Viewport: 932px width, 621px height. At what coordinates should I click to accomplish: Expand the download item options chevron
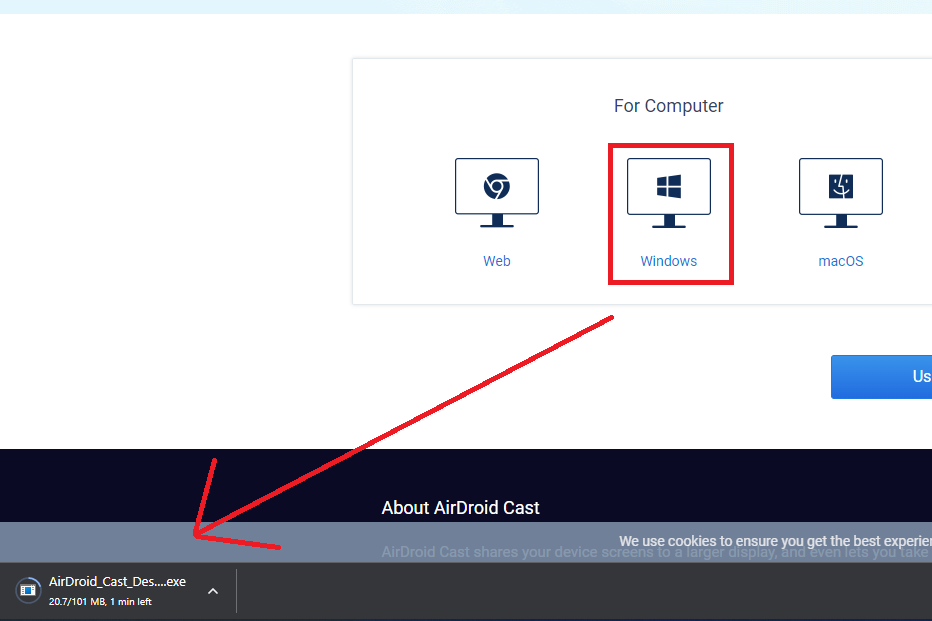coord(212,591)
